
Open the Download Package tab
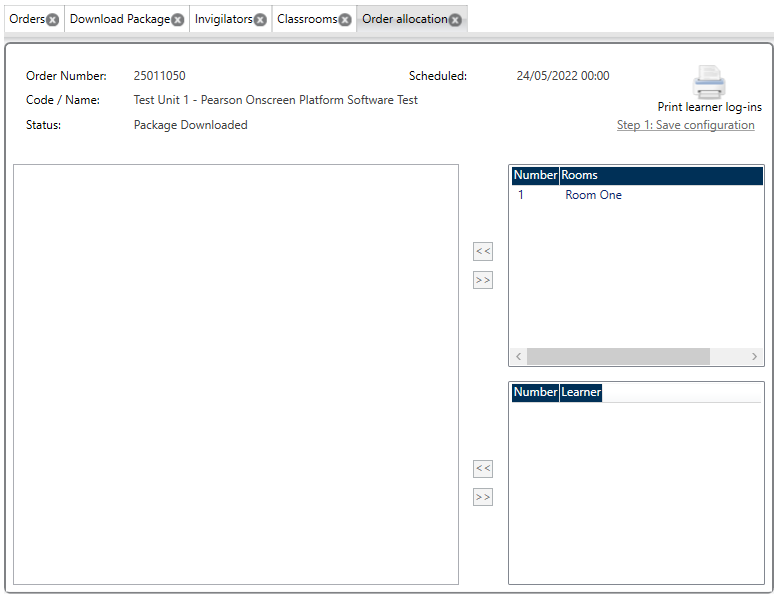(119, 19)
